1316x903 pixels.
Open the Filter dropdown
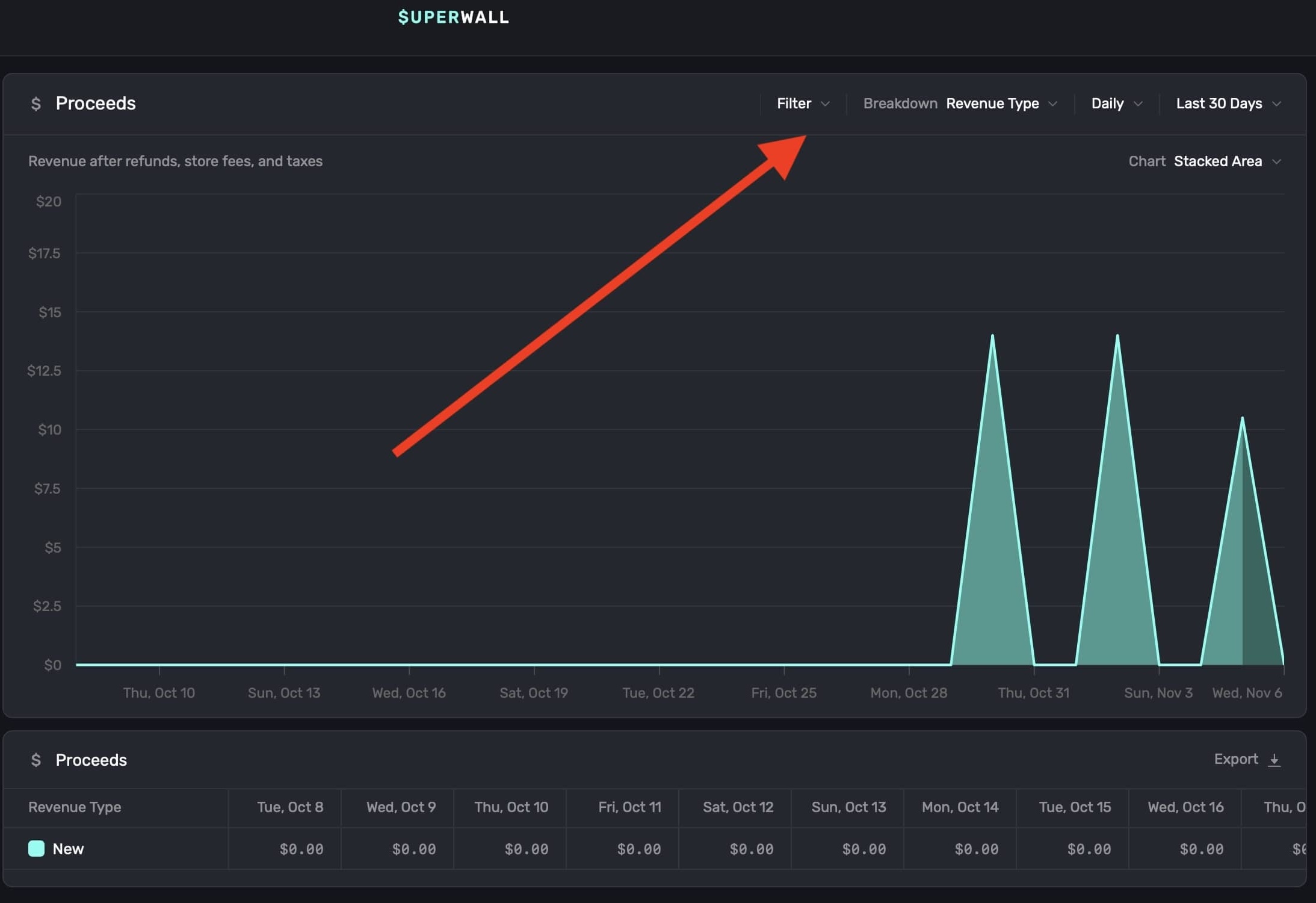tap(794, 104)
